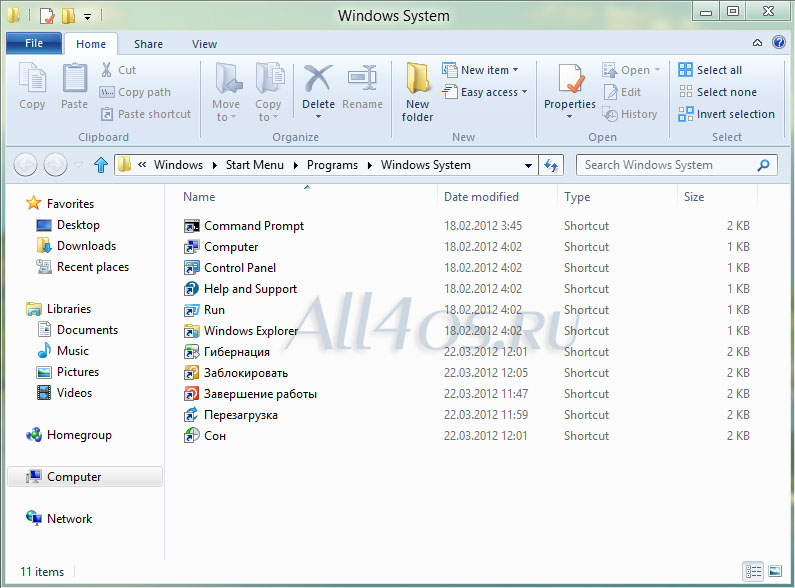
Task: Expand the Easy access dropdown
Action: point(524,92)
